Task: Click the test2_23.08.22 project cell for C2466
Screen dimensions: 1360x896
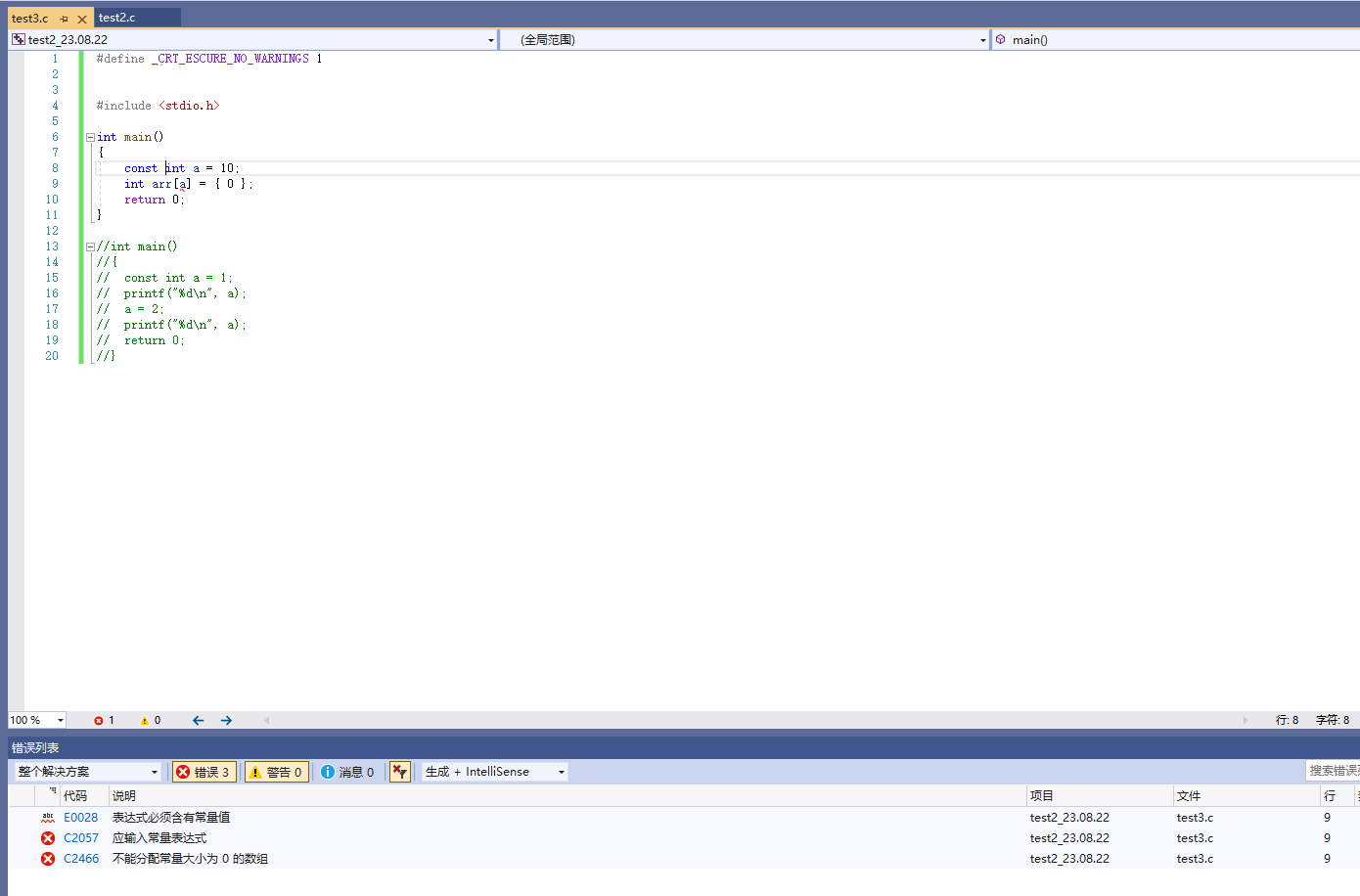Action: [1069, 859]
